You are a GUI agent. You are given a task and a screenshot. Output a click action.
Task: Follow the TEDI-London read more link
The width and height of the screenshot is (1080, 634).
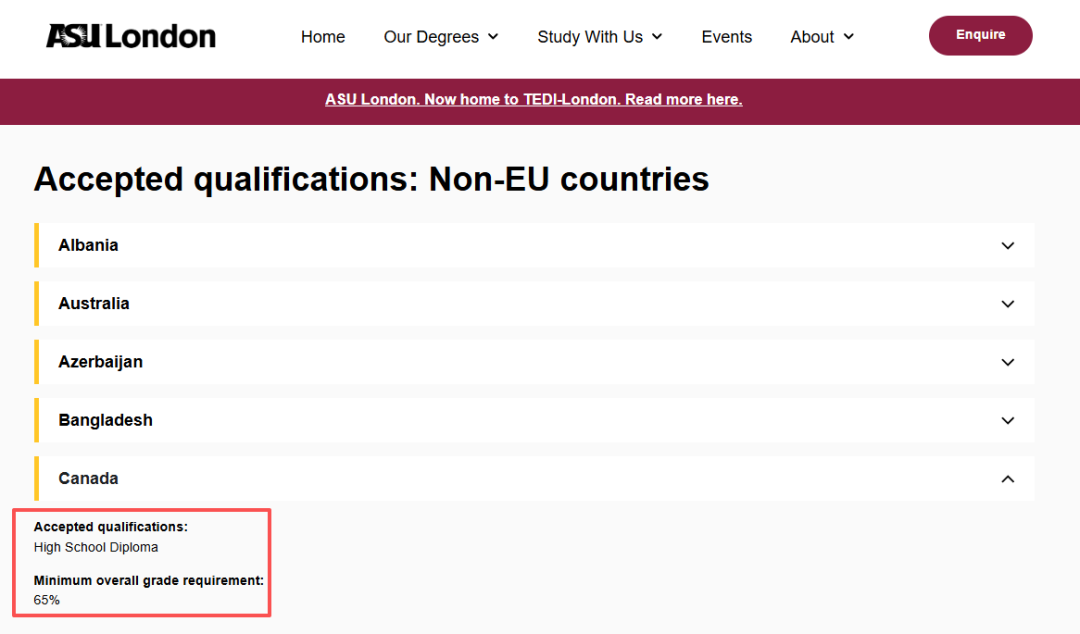click(533, 100)
